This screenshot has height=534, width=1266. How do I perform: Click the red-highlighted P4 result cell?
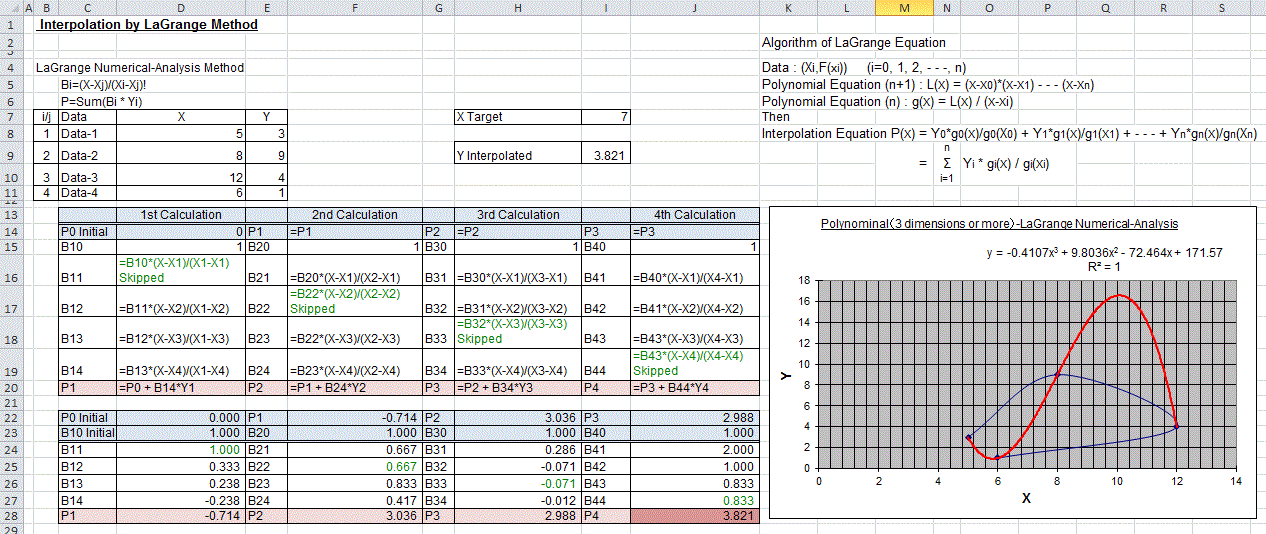pos(694,514)
